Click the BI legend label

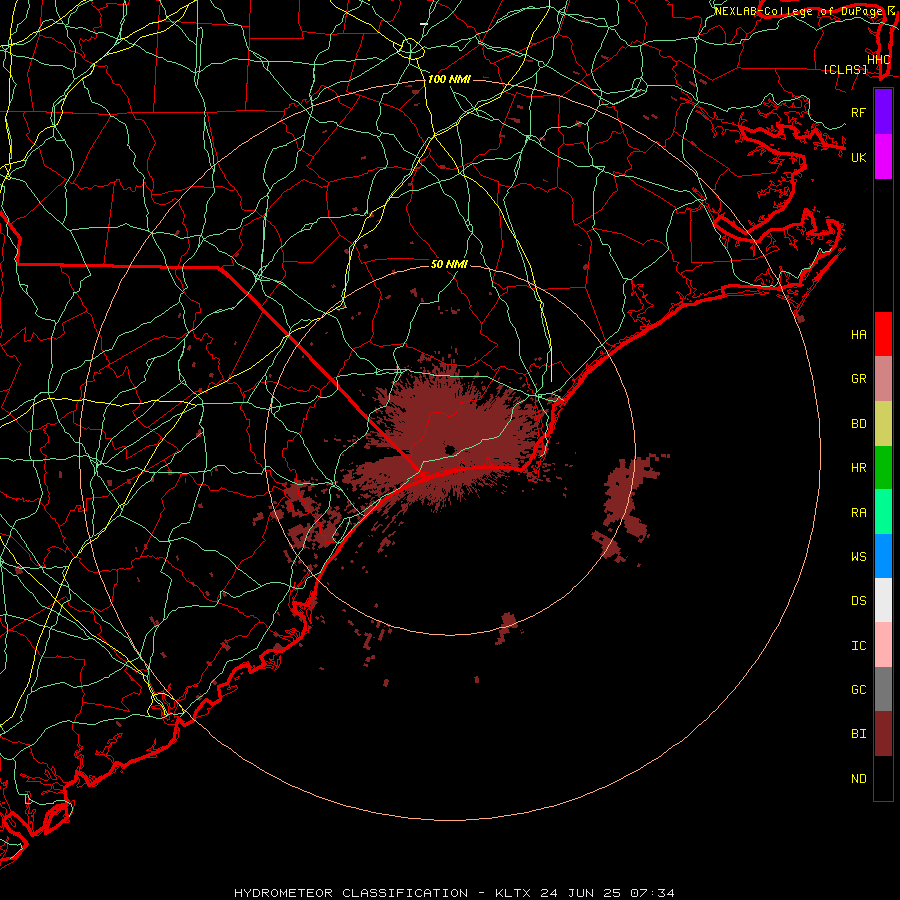(858, 734)
